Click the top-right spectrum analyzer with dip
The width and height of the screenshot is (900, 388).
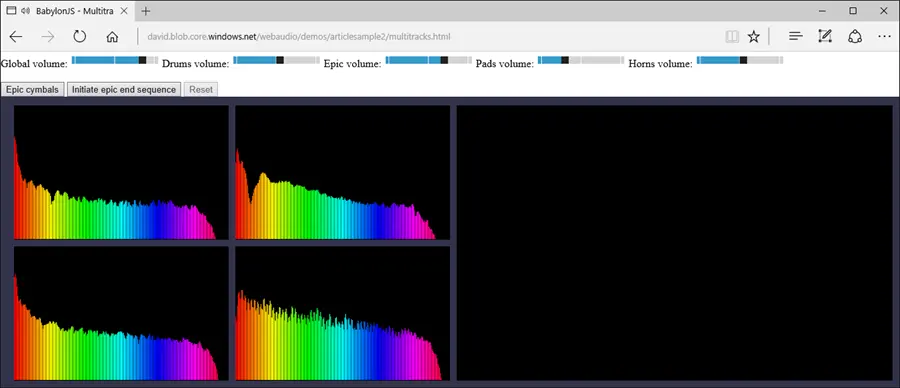click(x=343, y=172)
